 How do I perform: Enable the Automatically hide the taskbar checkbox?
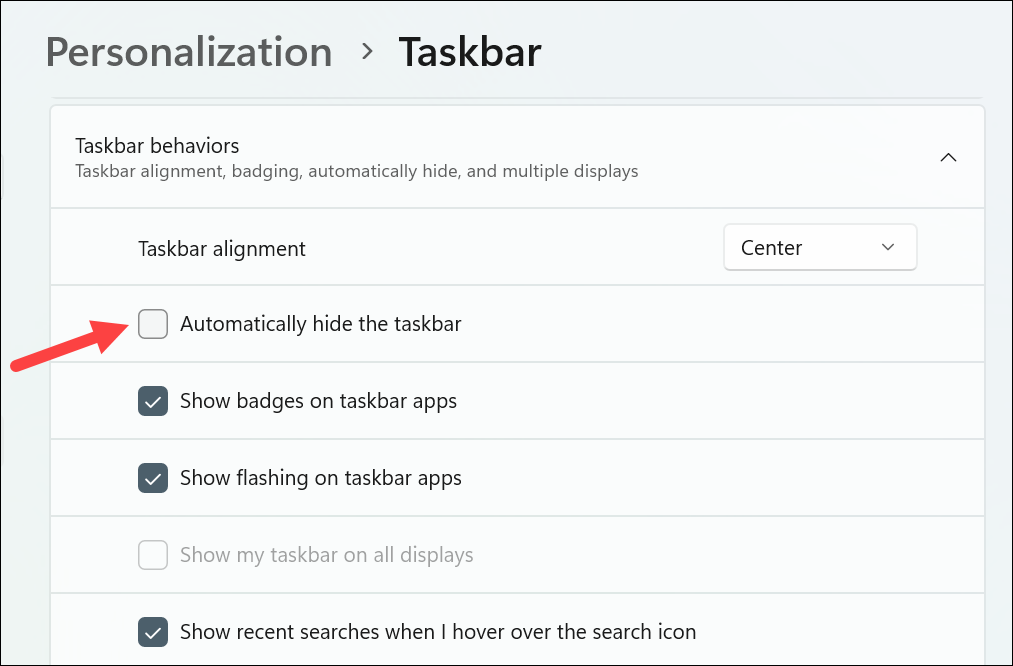(x=152, y=324)
